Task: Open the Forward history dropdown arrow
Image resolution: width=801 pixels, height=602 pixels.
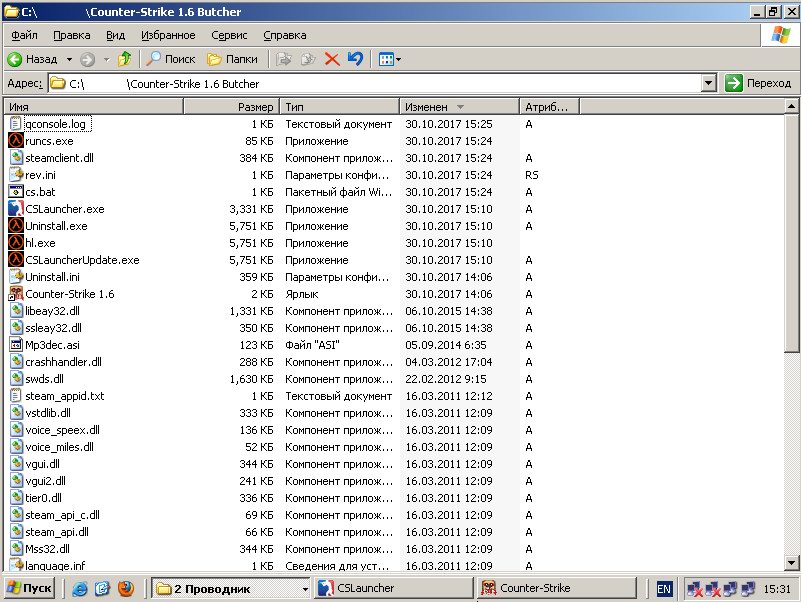Action: point(106,59)
